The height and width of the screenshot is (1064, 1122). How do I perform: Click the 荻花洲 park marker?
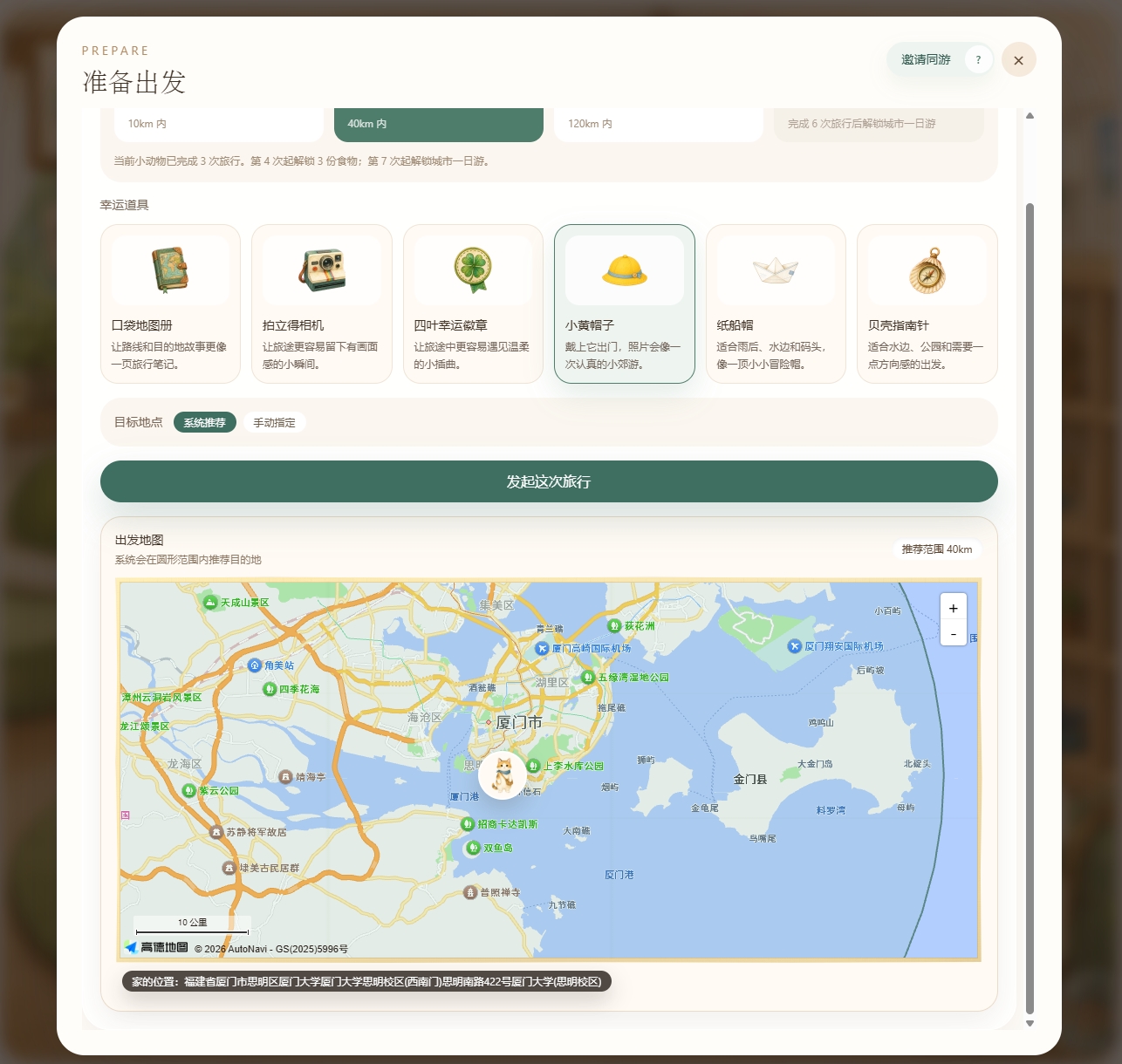click(x=614, y=626)
